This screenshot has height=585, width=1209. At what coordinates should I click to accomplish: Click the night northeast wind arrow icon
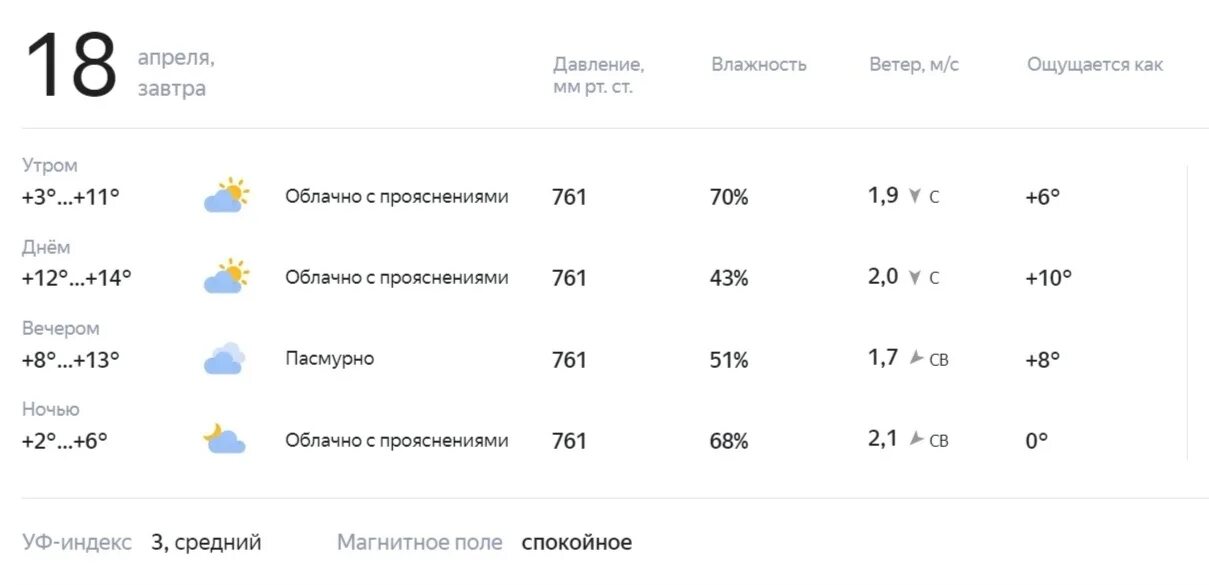point(916,439)
